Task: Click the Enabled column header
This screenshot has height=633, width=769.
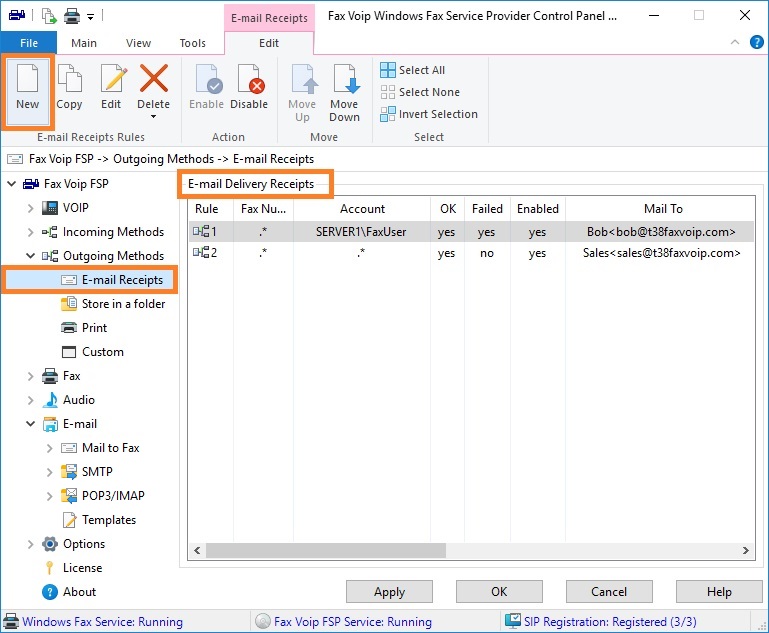Action: coord(538,209)
